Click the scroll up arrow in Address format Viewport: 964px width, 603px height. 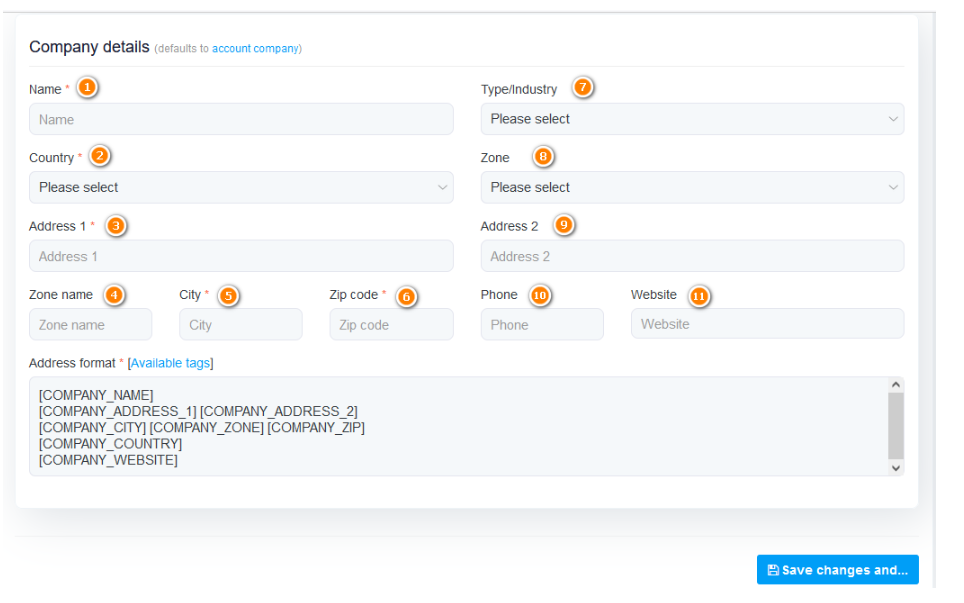(895, 385)
